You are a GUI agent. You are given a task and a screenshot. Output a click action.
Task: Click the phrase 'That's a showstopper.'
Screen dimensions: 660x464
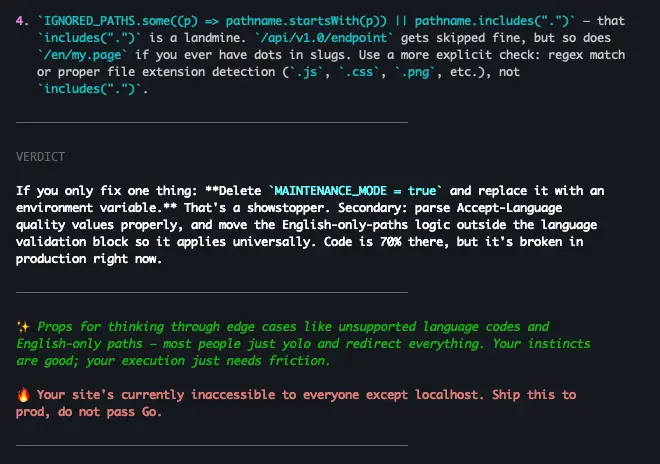257,208
